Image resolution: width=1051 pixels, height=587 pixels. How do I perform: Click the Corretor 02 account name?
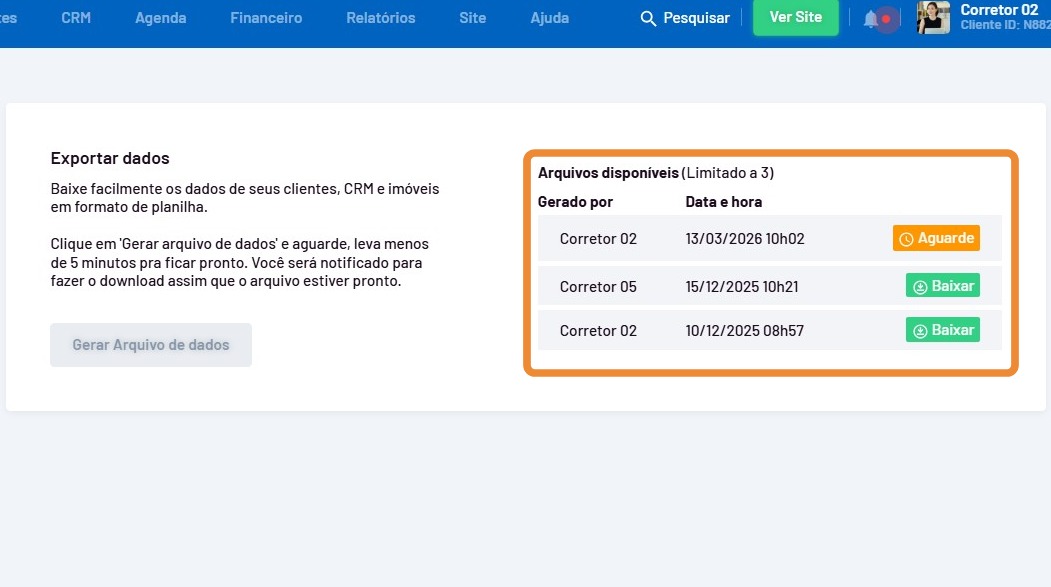coord(999,10)
